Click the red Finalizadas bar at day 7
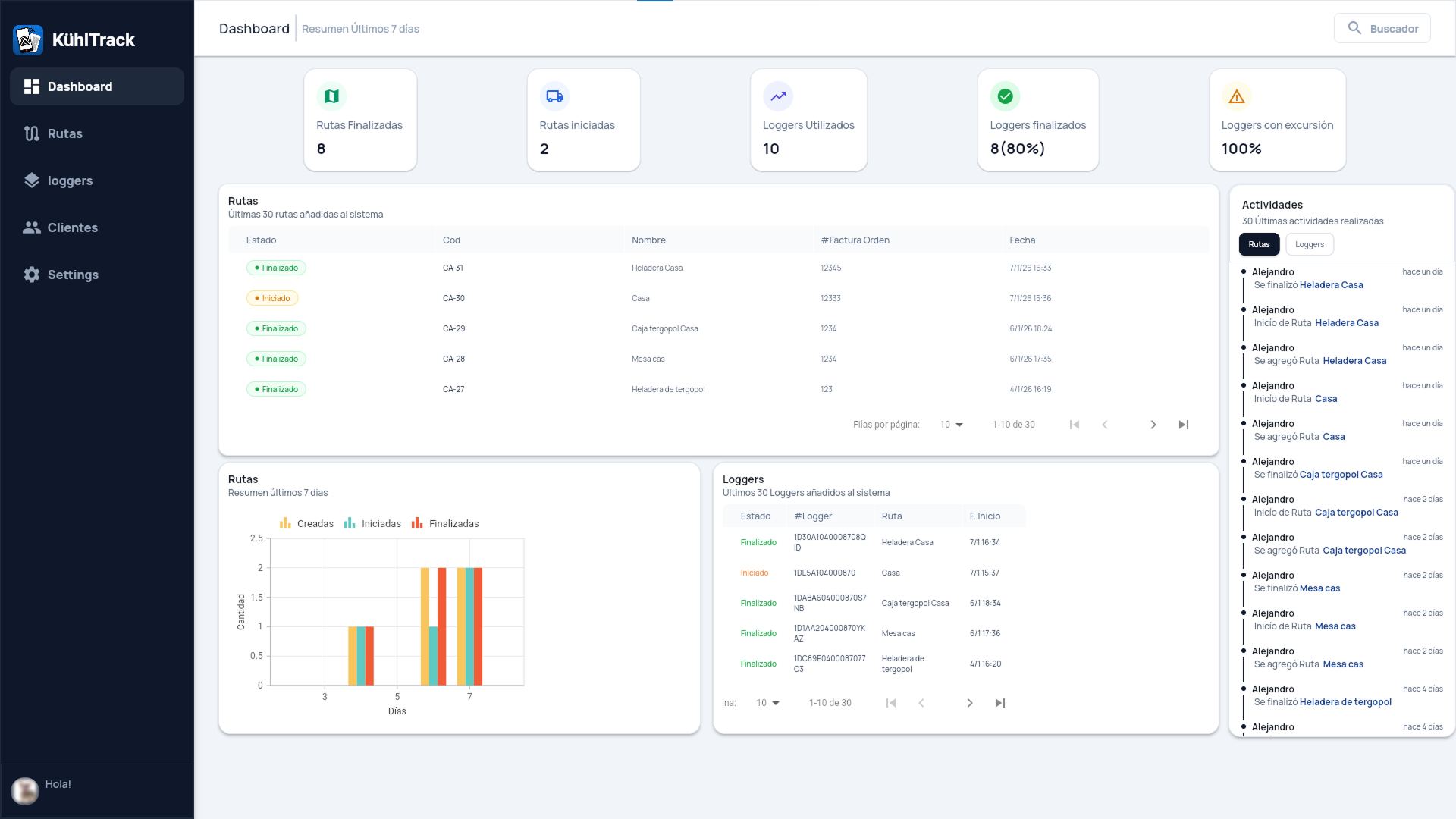 [479, 626]
